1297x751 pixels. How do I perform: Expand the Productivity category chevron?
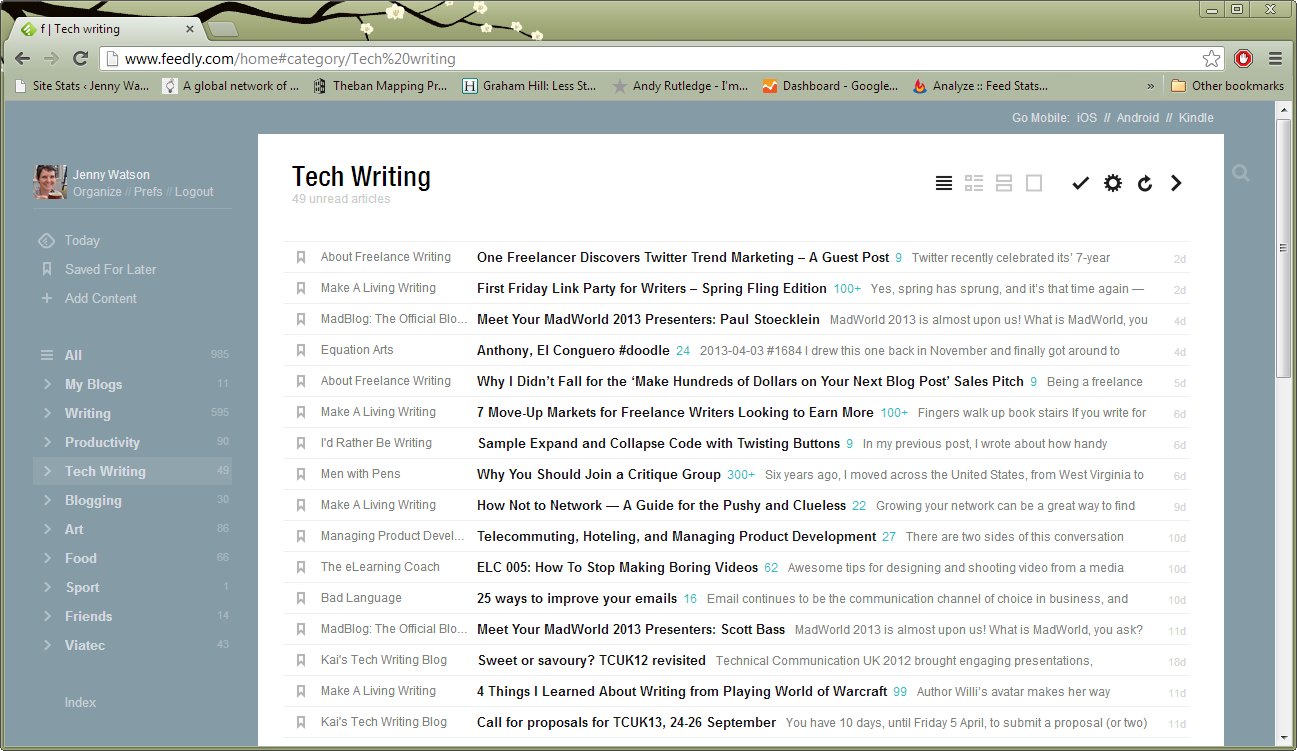click(47, 442)
